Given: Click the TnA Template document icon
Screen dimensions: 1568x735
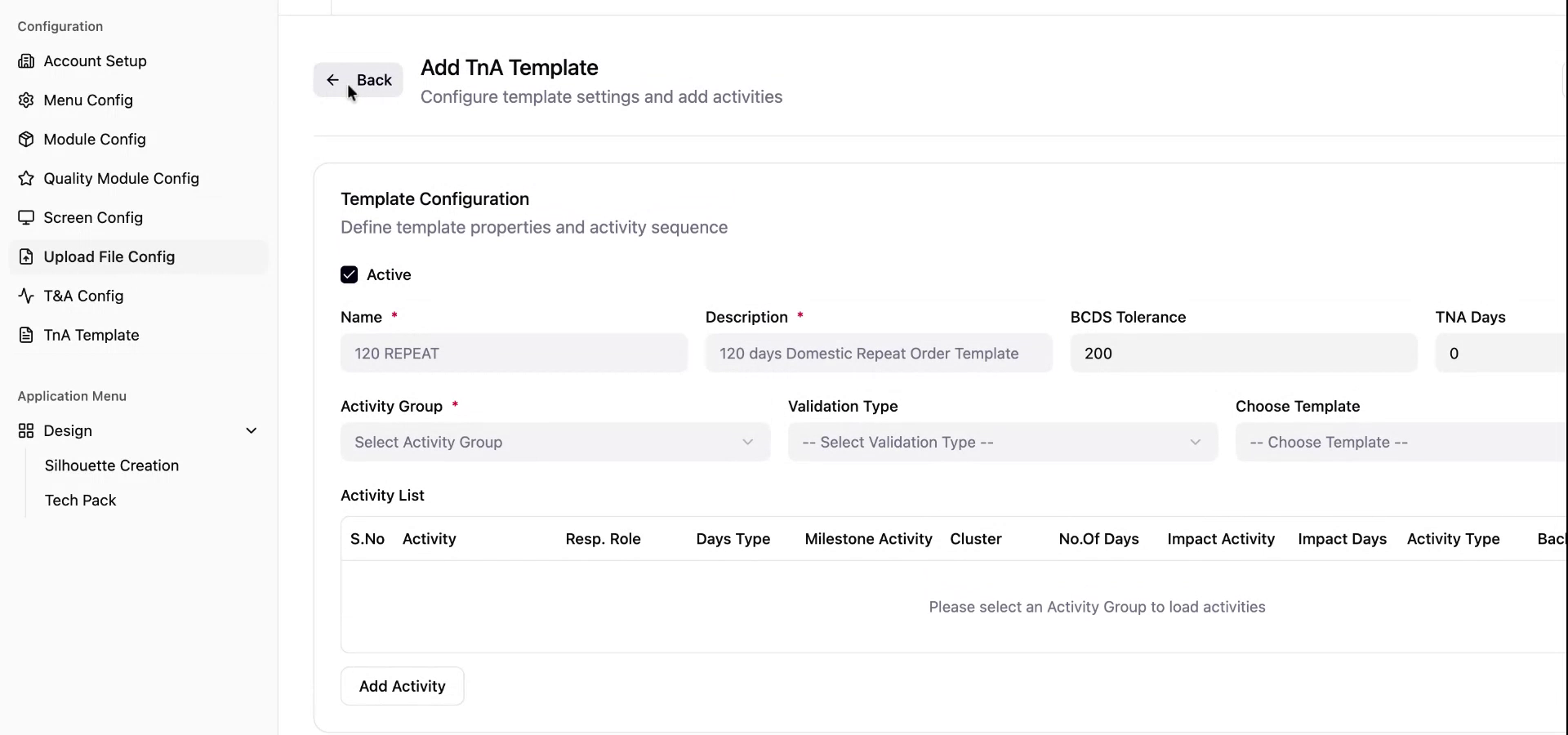Looking at the screenshot, I should coord(26,336).
